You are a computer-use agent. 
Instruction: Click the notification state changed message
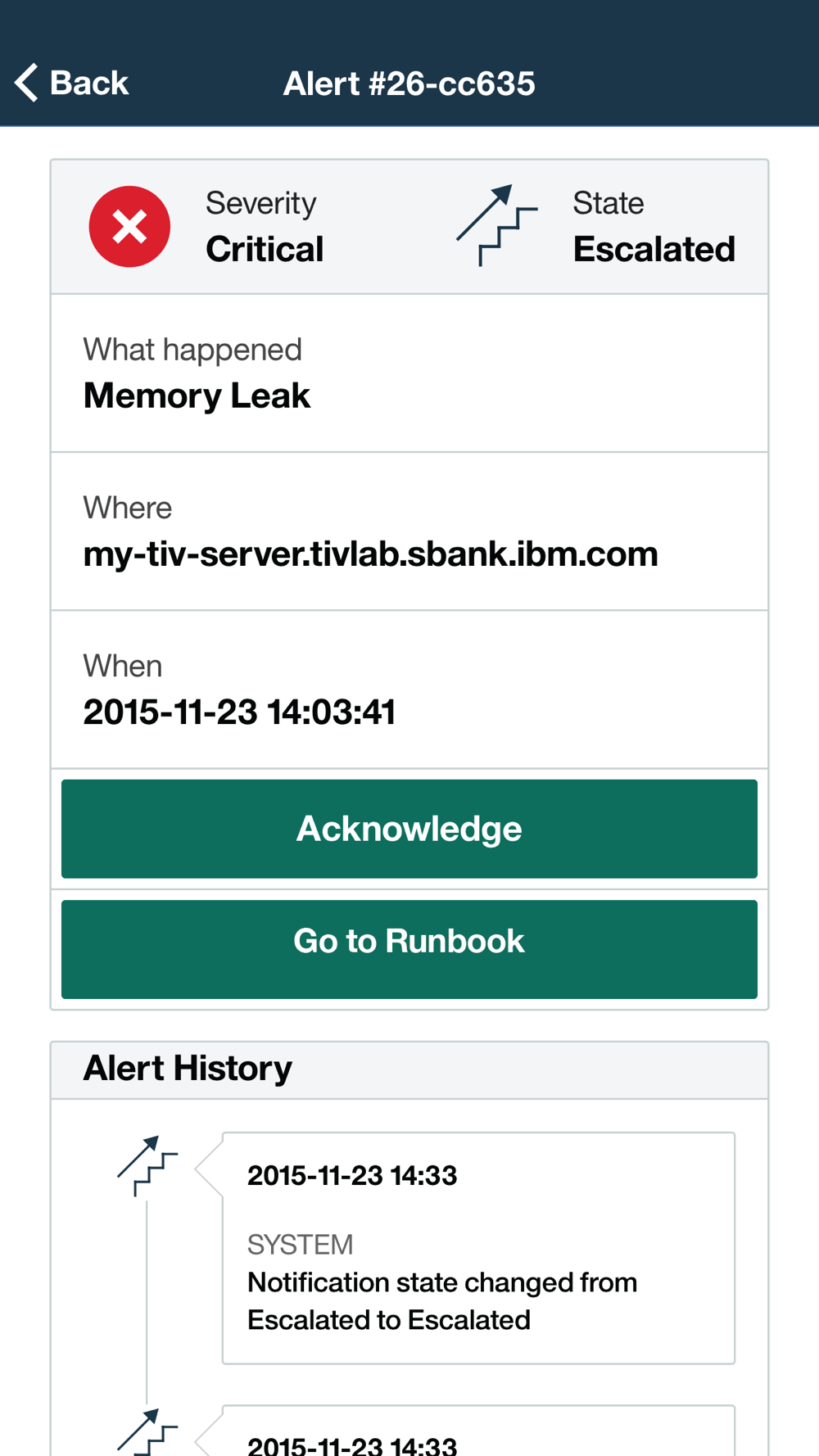pos(442,1301)
